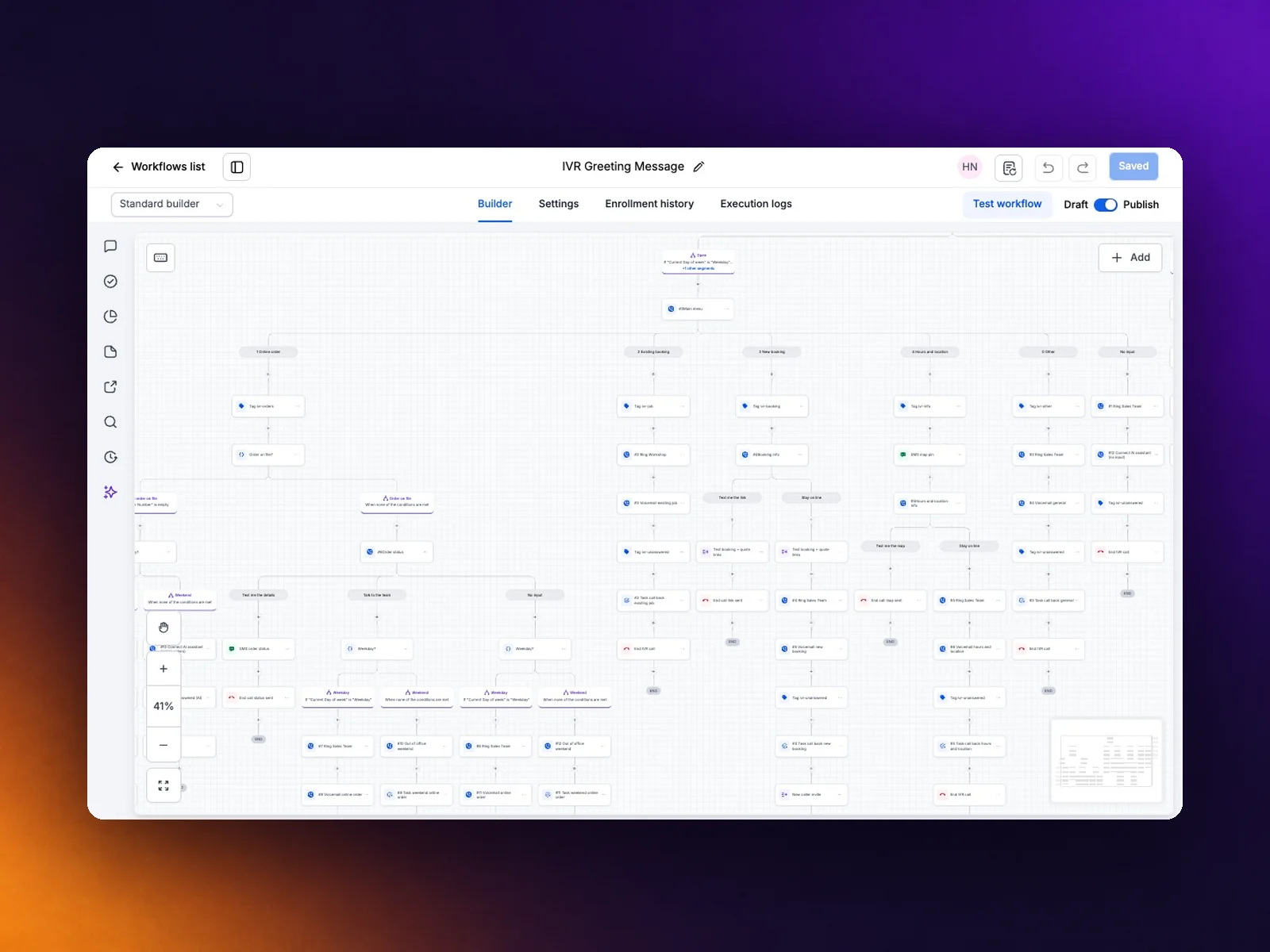
Task: Open the notes/version document icon
Action: [1009, 167]
